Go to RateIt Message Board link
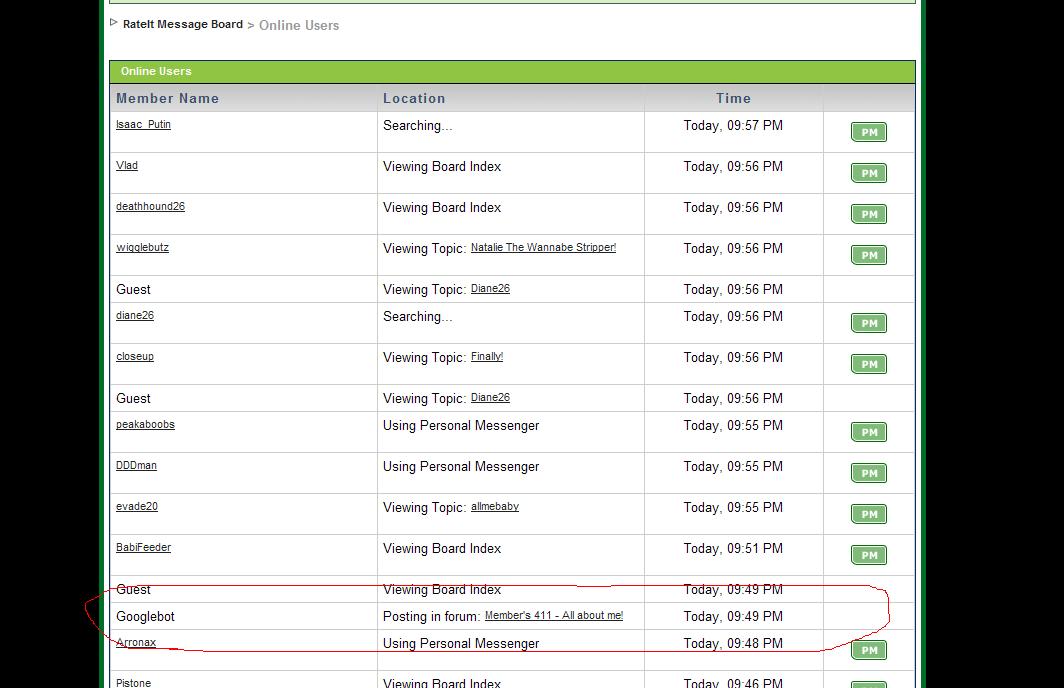The height and width of the screenshot is (688, 1064). click(182, 24)
